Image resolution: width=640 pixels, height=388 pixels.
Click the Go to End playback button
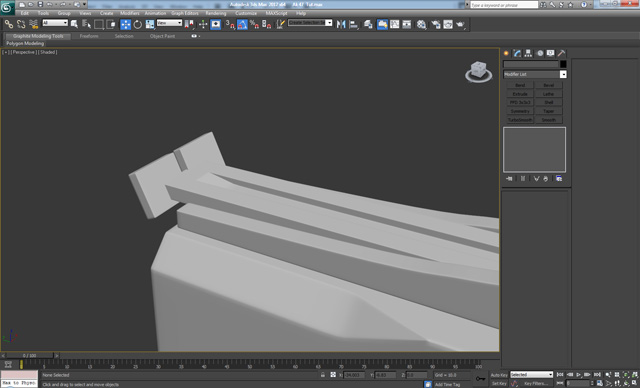click(597, 375)
